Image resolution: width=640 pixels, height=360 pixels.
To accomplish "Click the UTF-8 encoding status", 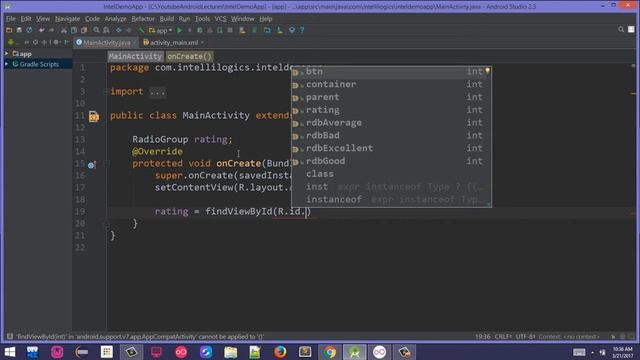I will 525,337.
